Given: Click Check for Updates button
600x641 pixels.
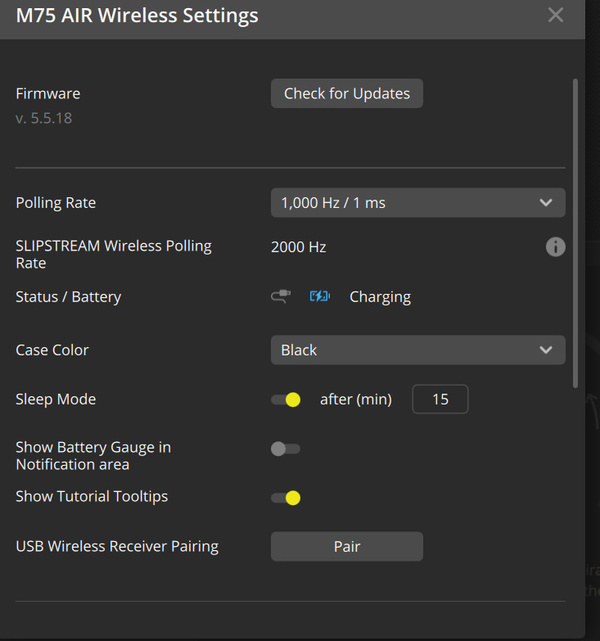Looking at the screenshot, I should click(x=347, y=94).
